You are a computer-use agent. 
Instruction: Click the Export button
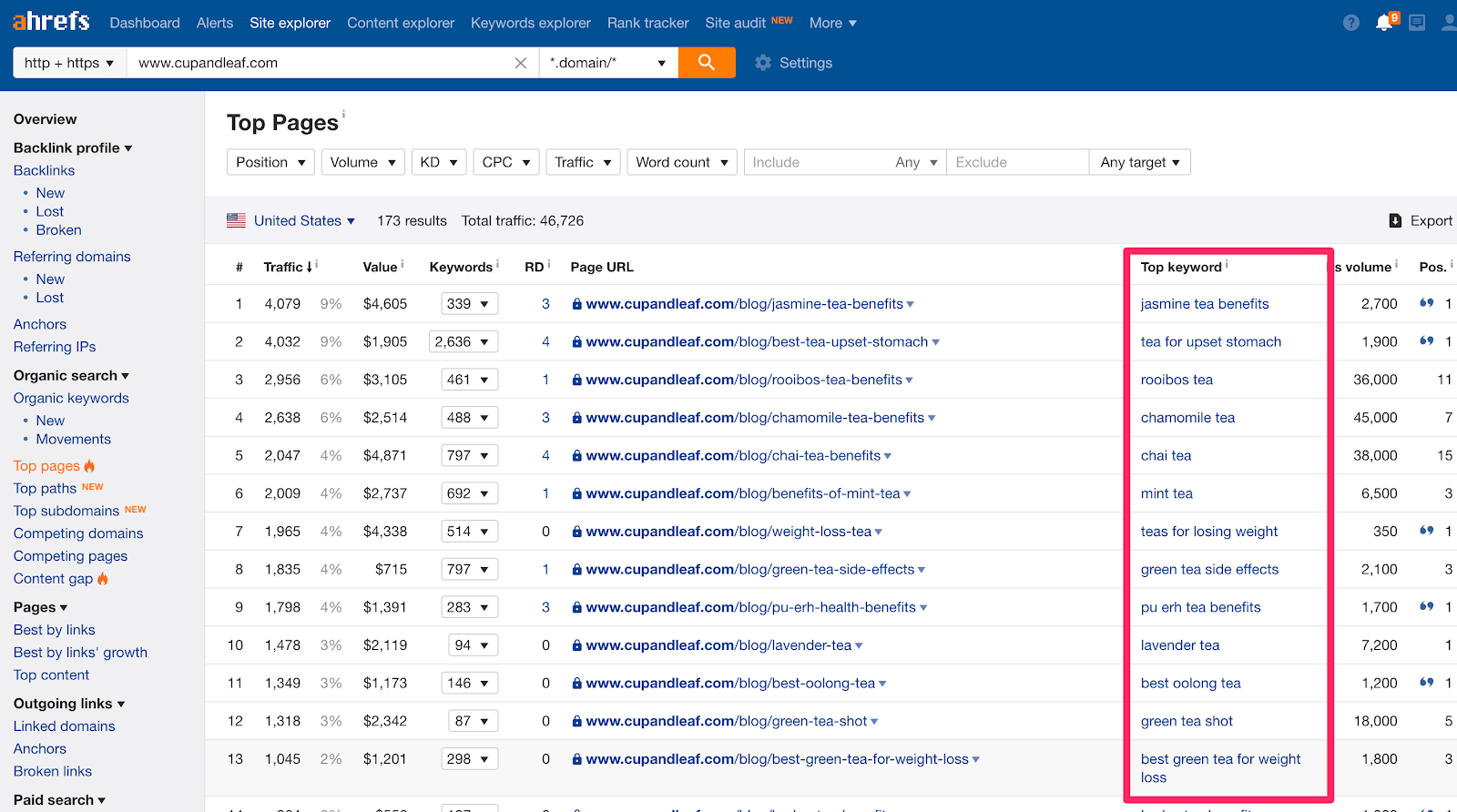point(1421,220)
